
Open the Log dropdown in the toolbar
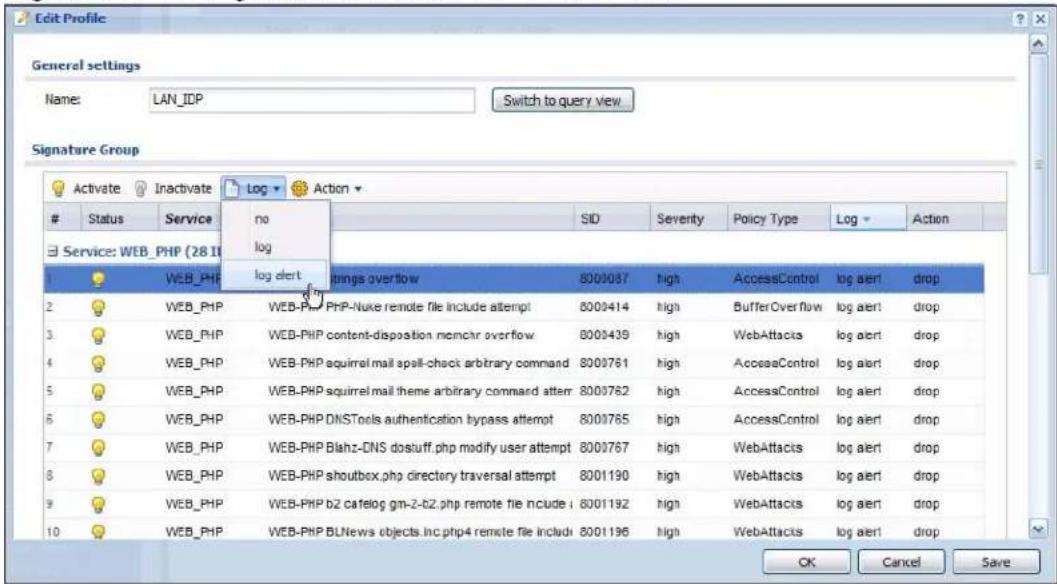(x=253, y=189)
